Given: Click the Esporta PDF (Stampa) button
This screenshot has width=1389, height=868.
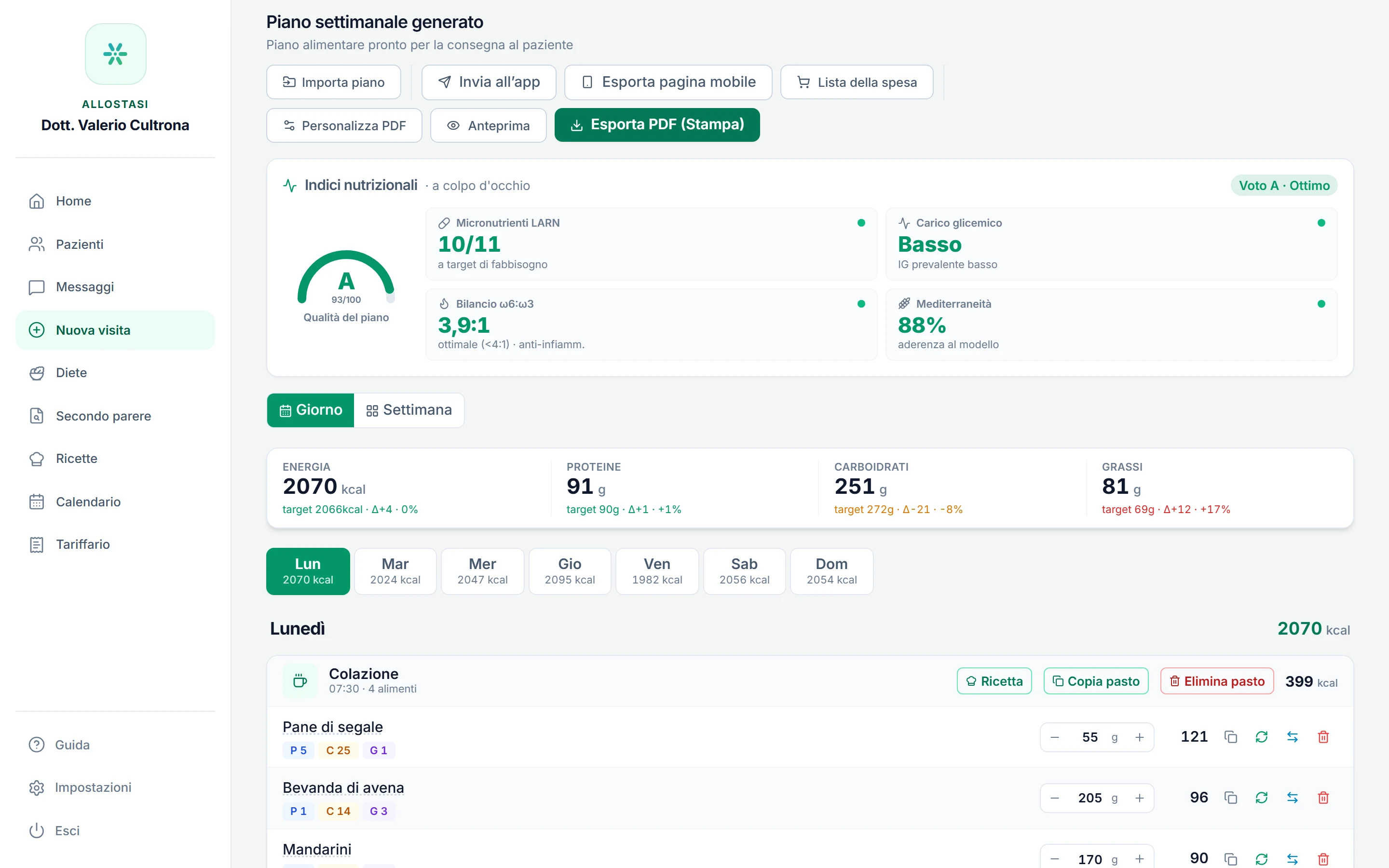Looking at the screenshot, I should pyautogui.click(x=656, y=124).
